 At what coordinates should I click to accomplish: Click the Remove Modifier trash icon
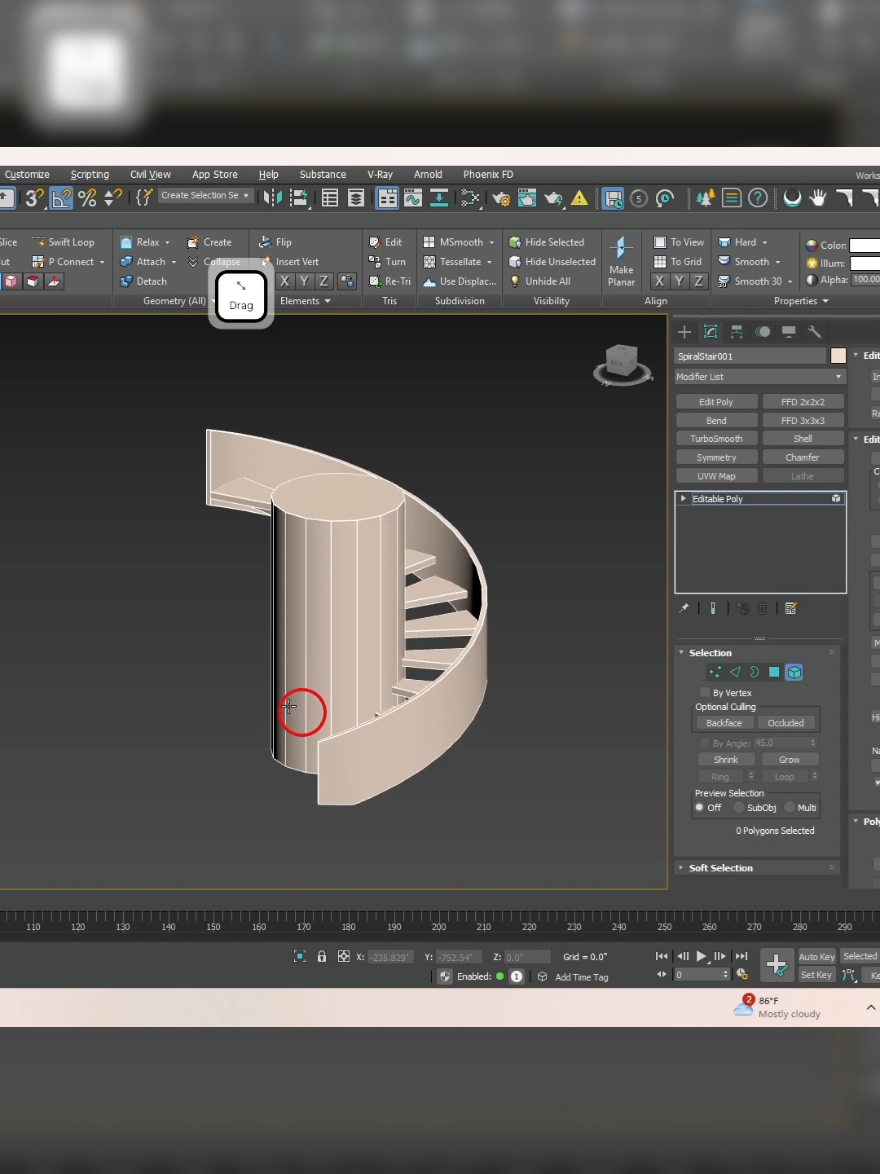(x=762, y=608)
